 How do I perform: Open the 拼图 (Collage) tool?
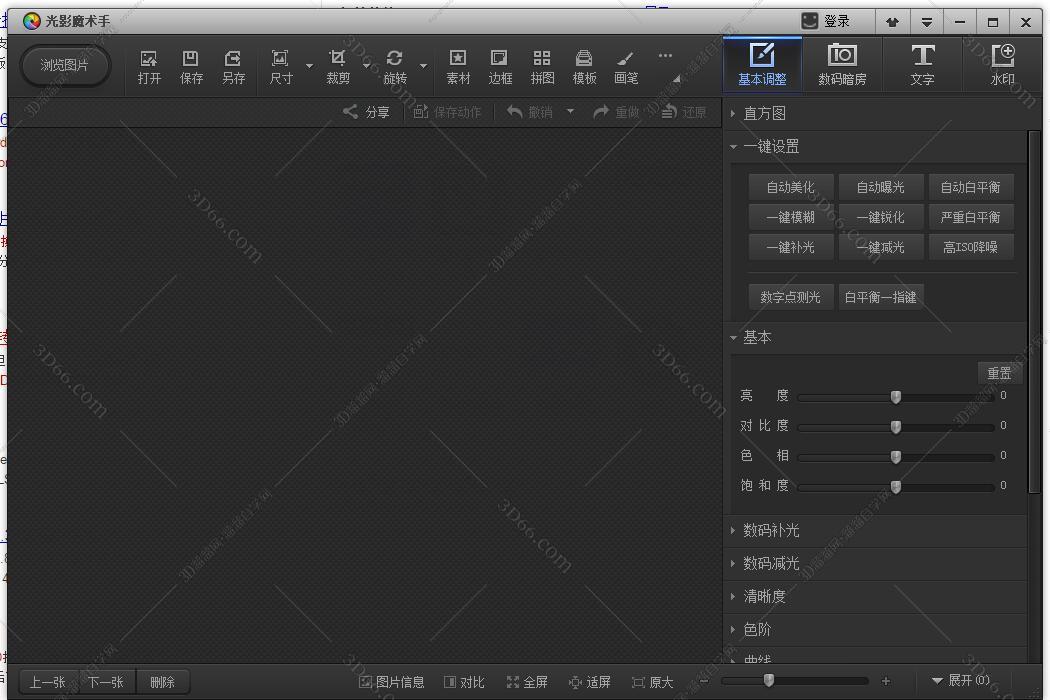point(542,66)
